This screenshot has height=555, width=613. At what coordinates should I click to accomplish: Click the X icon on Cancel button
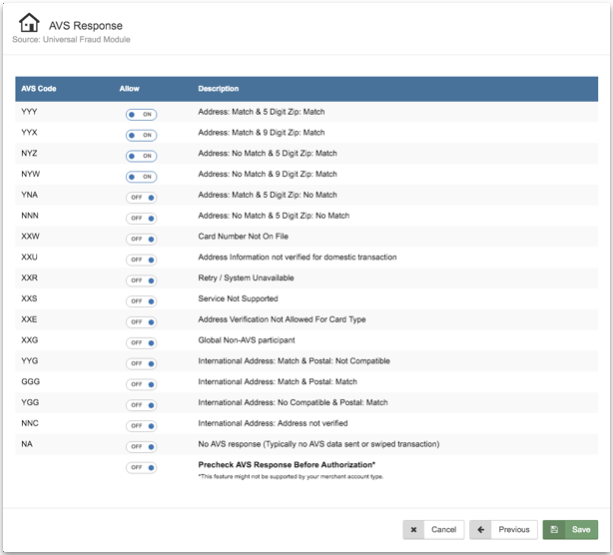[x=415, y=530]
